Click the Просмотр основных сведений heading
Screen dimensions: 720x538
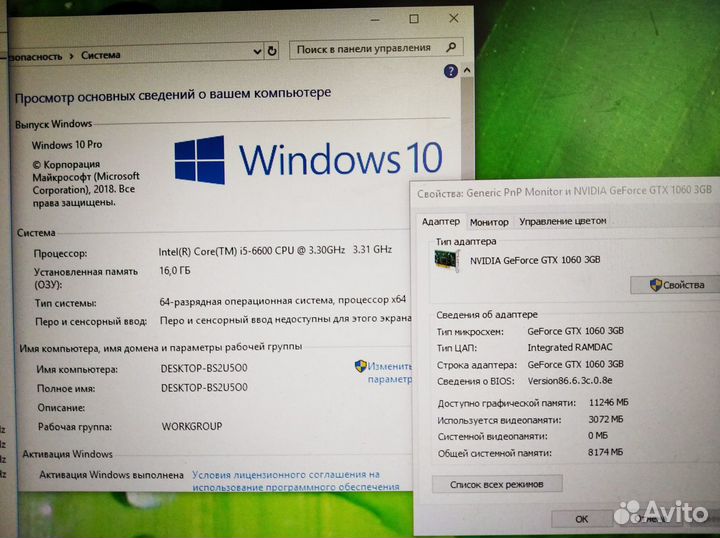173,95
